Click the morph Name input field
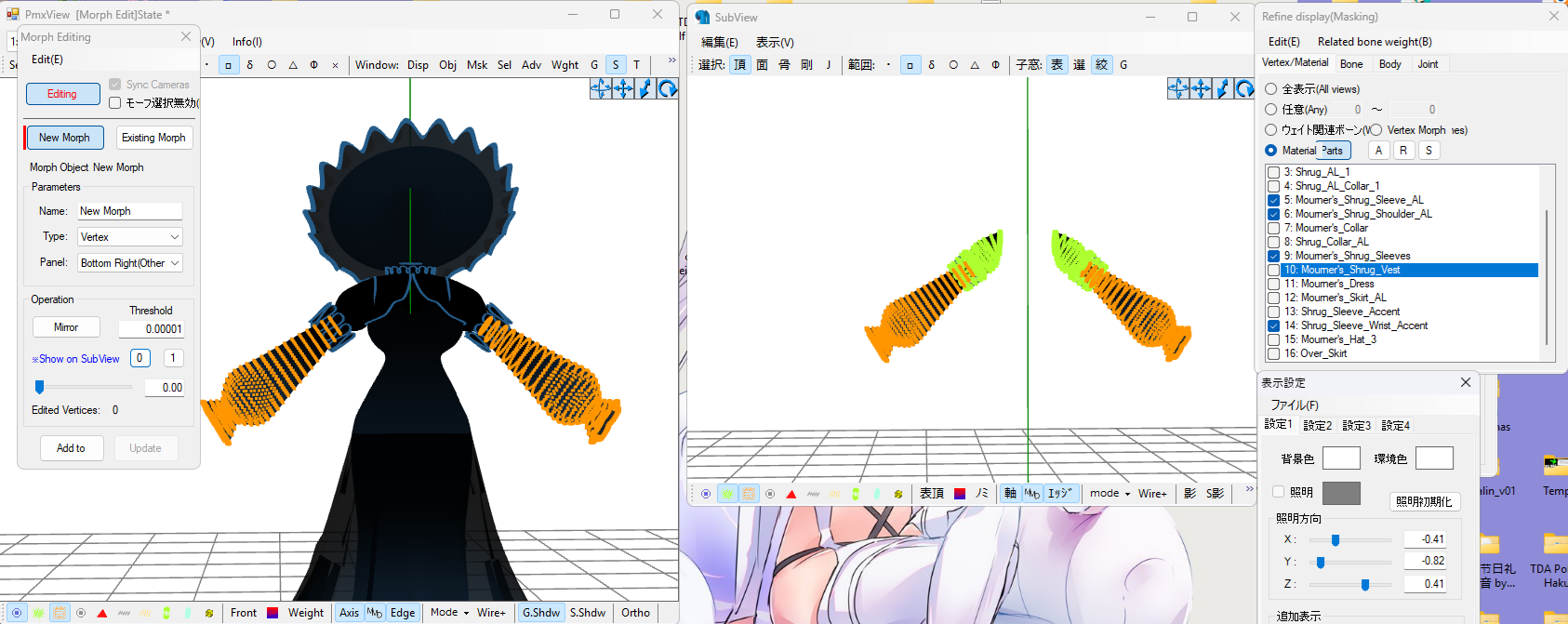 click(129, 211)
